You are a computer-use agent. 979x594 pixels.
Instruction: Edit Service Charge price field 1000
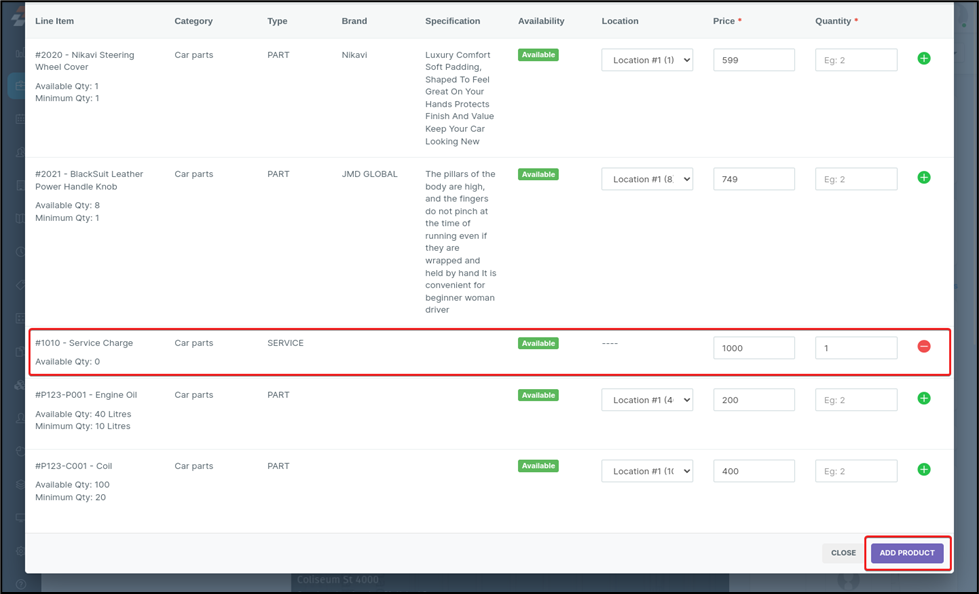pos(754,348)
